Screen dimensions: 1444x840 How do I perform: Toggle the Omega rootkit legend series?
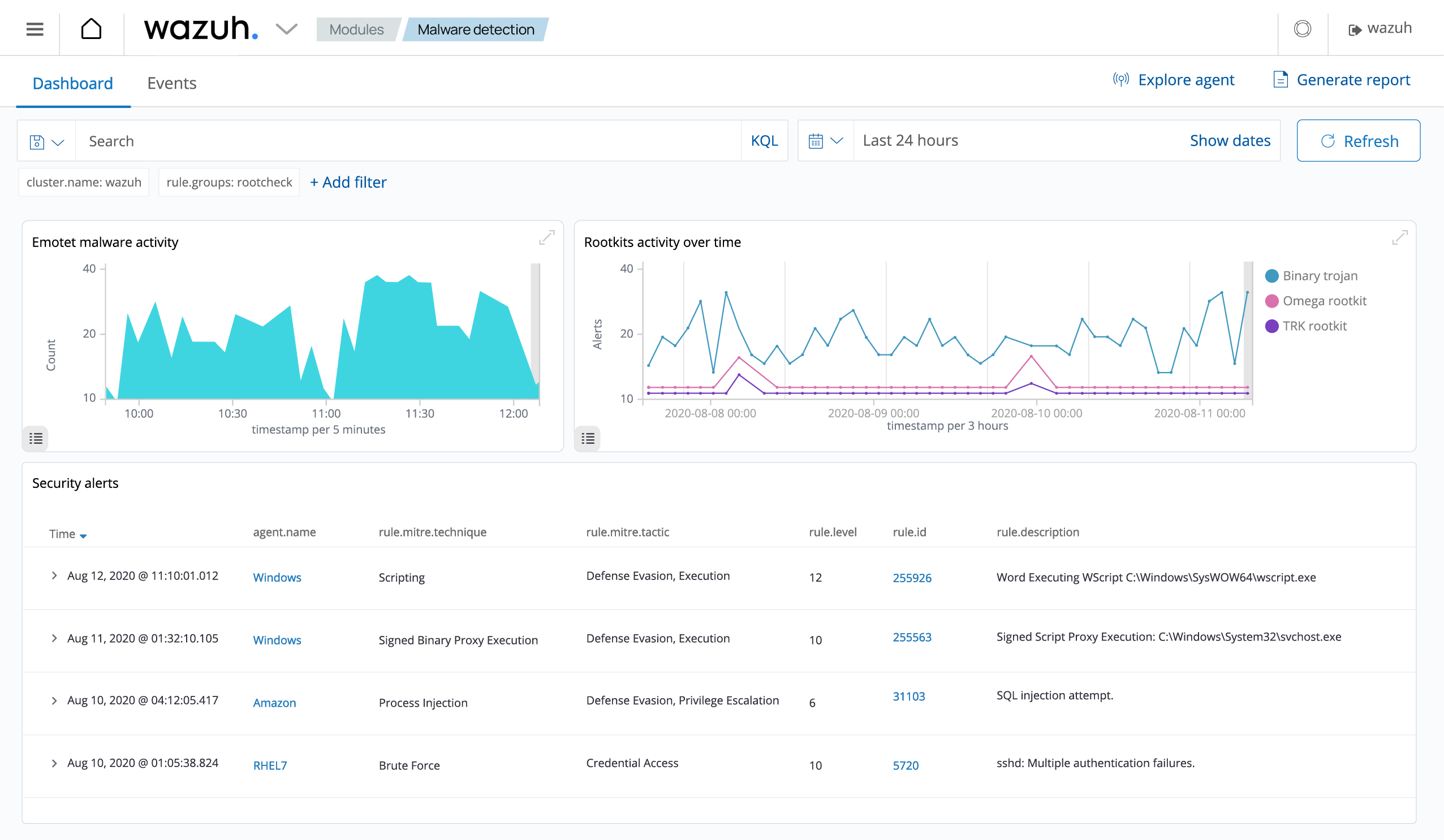pyautogui.click(x=1324, y=301)
